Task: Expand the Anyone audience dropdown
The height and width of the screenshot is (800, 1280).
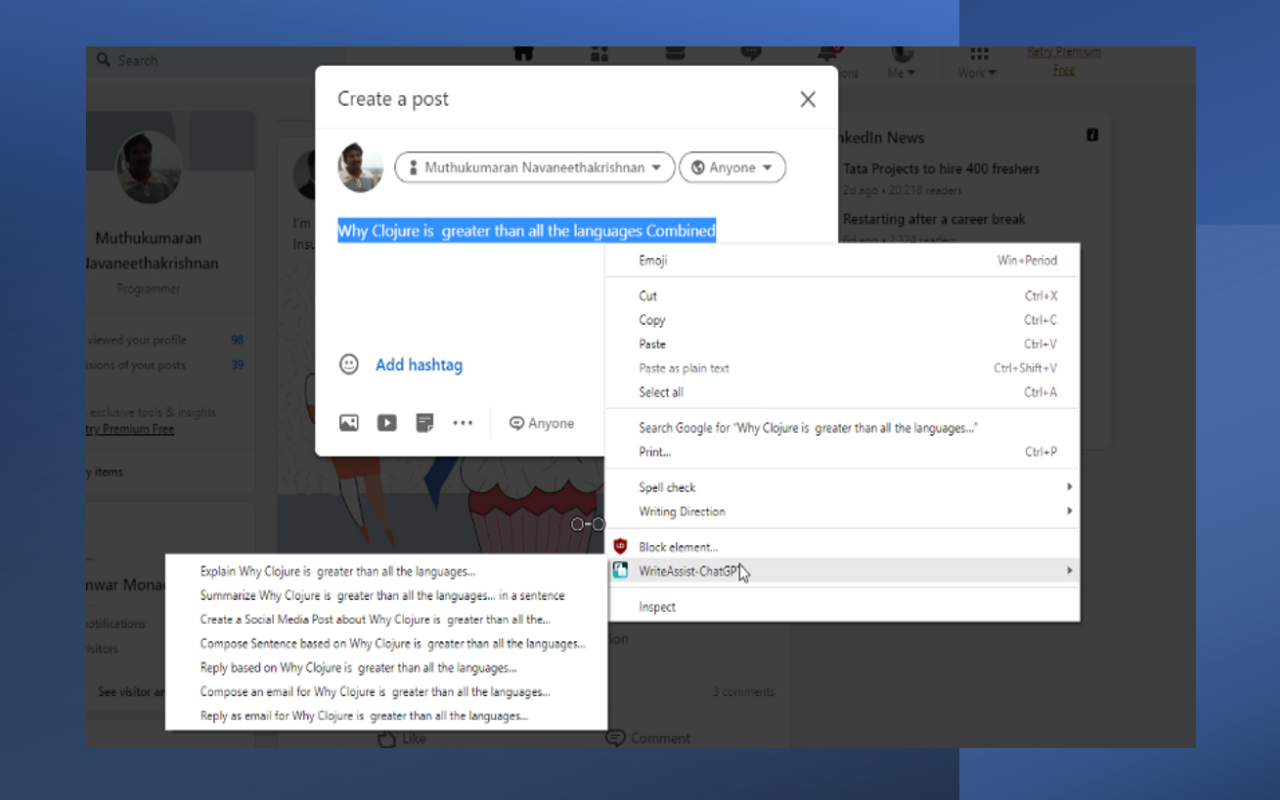Action: coord(733,167)
